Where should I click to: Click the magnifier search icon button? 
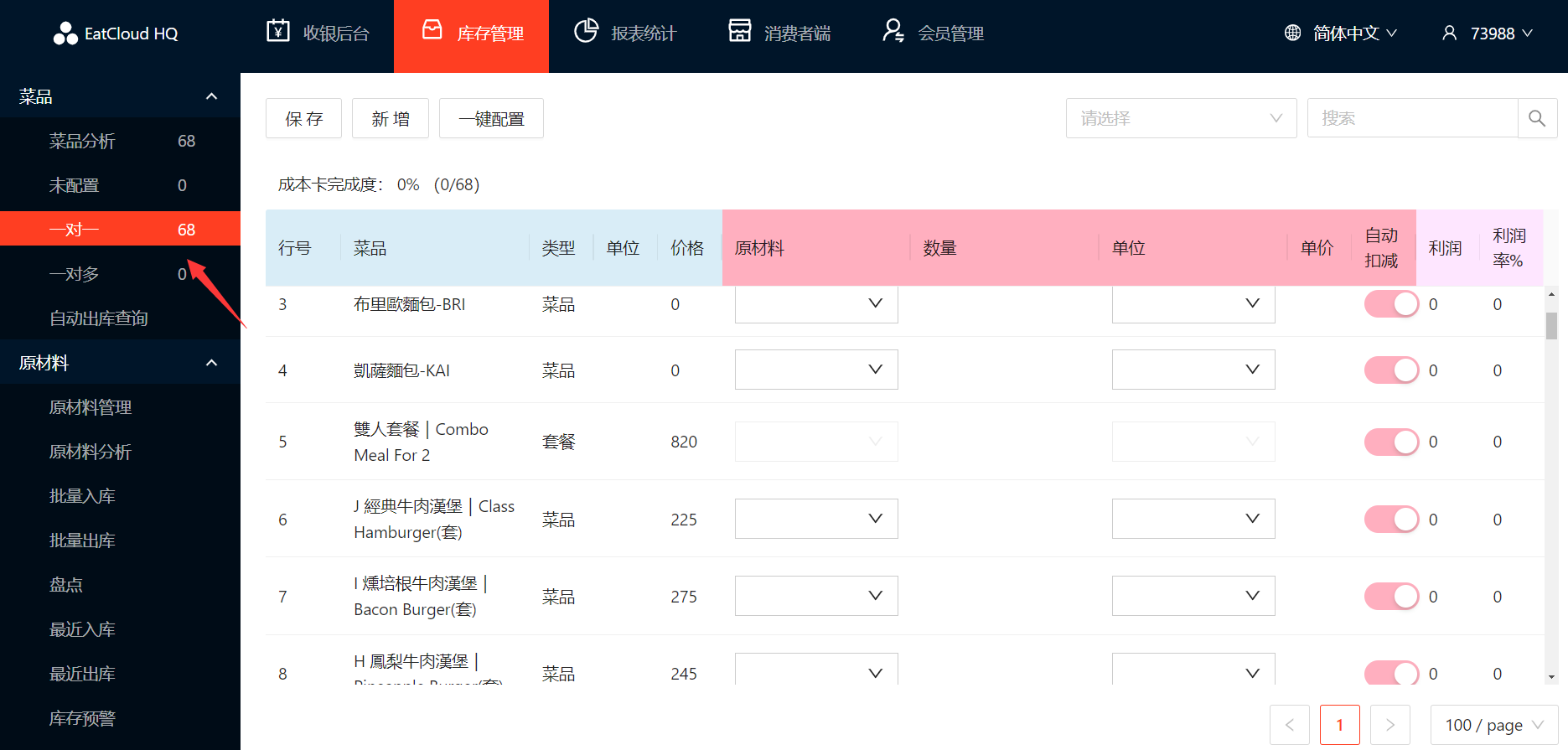pos(1537,118)
